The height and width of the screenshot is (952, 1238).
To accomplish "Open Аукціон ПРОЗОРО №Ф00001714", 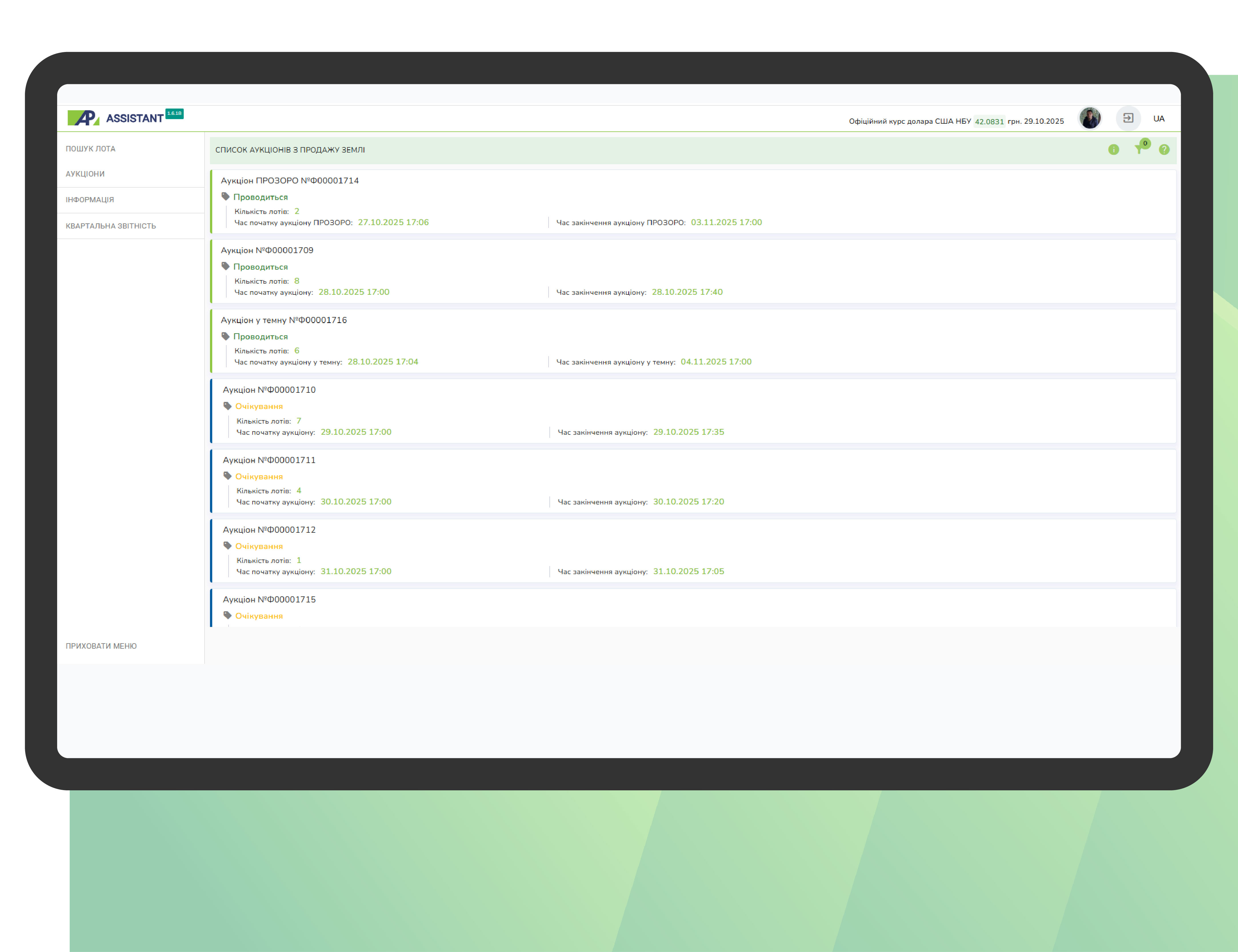I will pyautogui.click(x=290, y=181).
